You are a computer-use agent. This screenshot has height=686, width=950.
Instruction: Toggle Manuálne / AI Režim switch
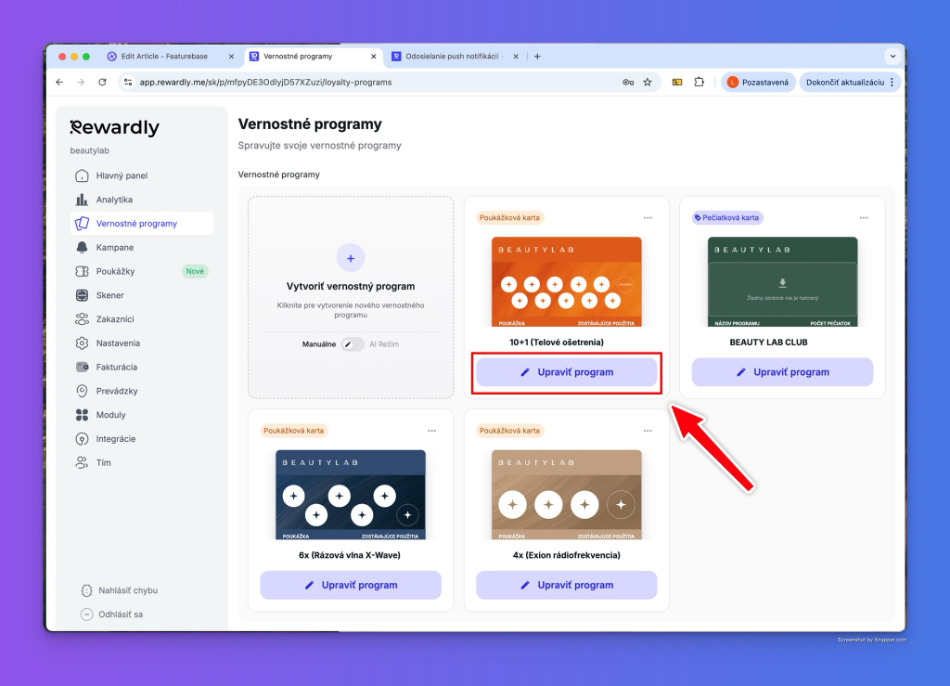(x=352, y=344)
